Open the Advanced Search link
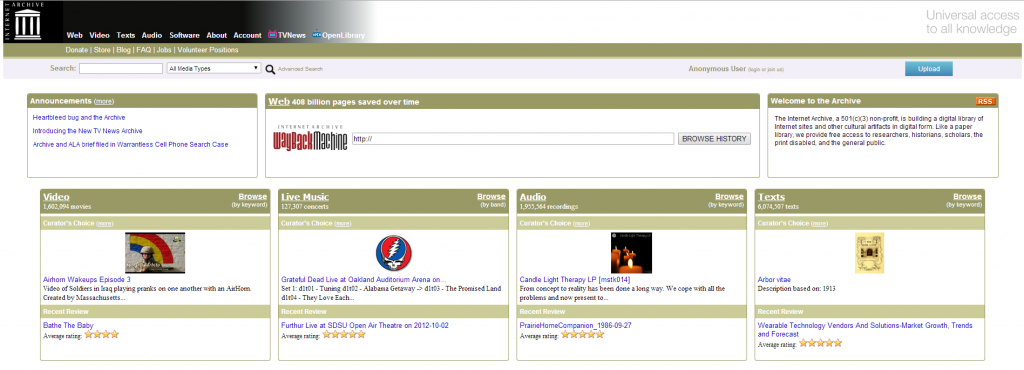 pyautogui.click(x=300, y=69)
